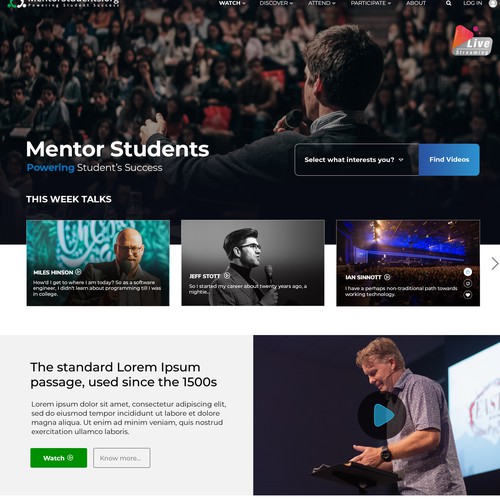This screenshot has width=500, height=500.
Task: Click the search magnifier icon in header
Action: [x=449, y=3]
